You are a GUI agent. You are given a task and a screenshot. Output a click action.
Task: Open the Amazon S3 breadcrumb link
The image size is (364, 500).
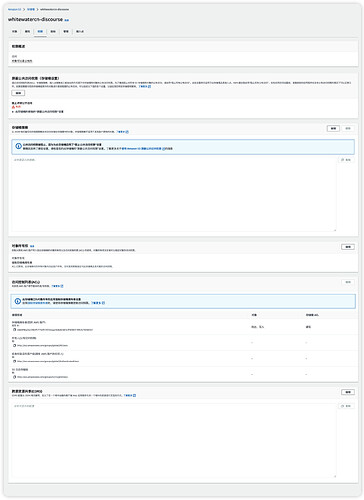(15, 9)
